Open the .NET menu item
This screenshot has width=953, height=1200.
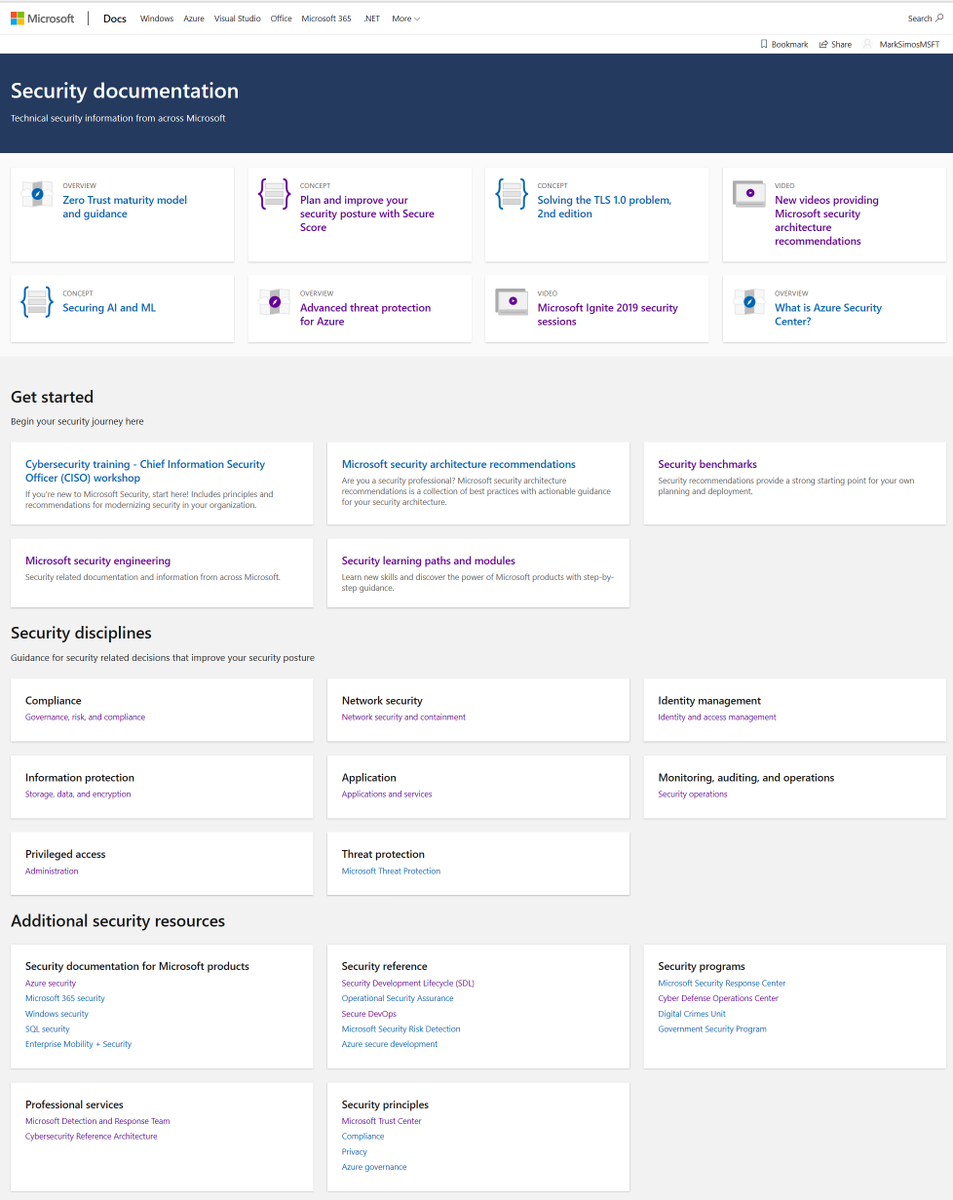[372, 18]
